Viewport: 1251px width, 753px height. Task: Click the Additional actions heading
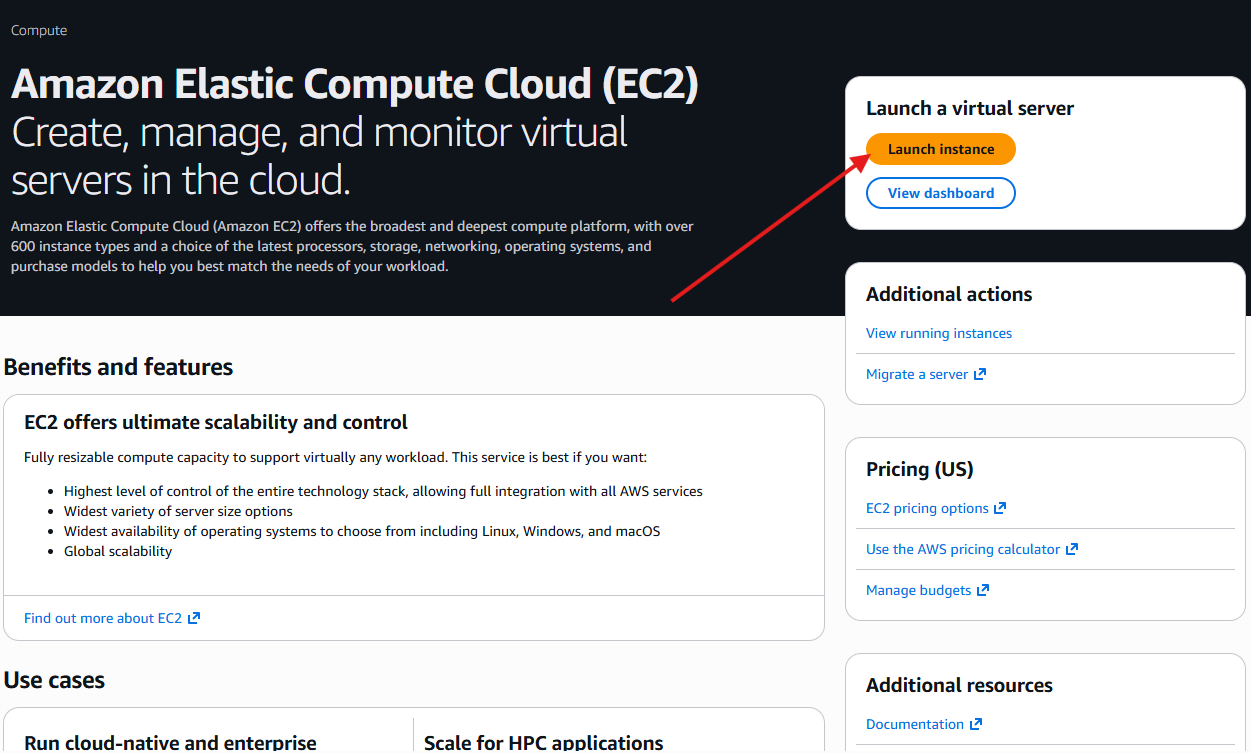(x=949, y=294)
